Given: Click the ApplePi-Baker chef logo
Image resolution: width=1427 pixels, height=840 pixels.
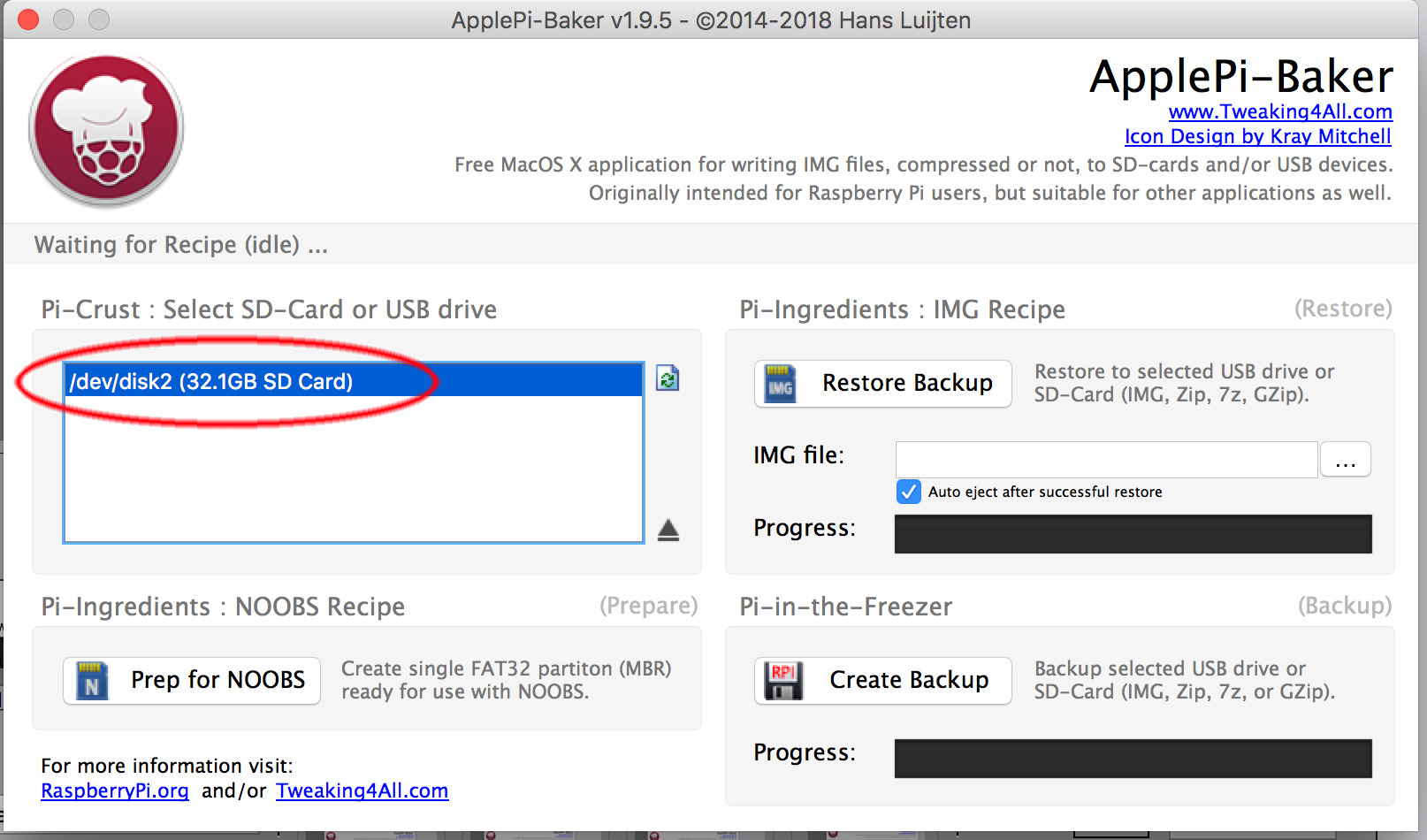Looking at the screenshot, I should 106,130.
